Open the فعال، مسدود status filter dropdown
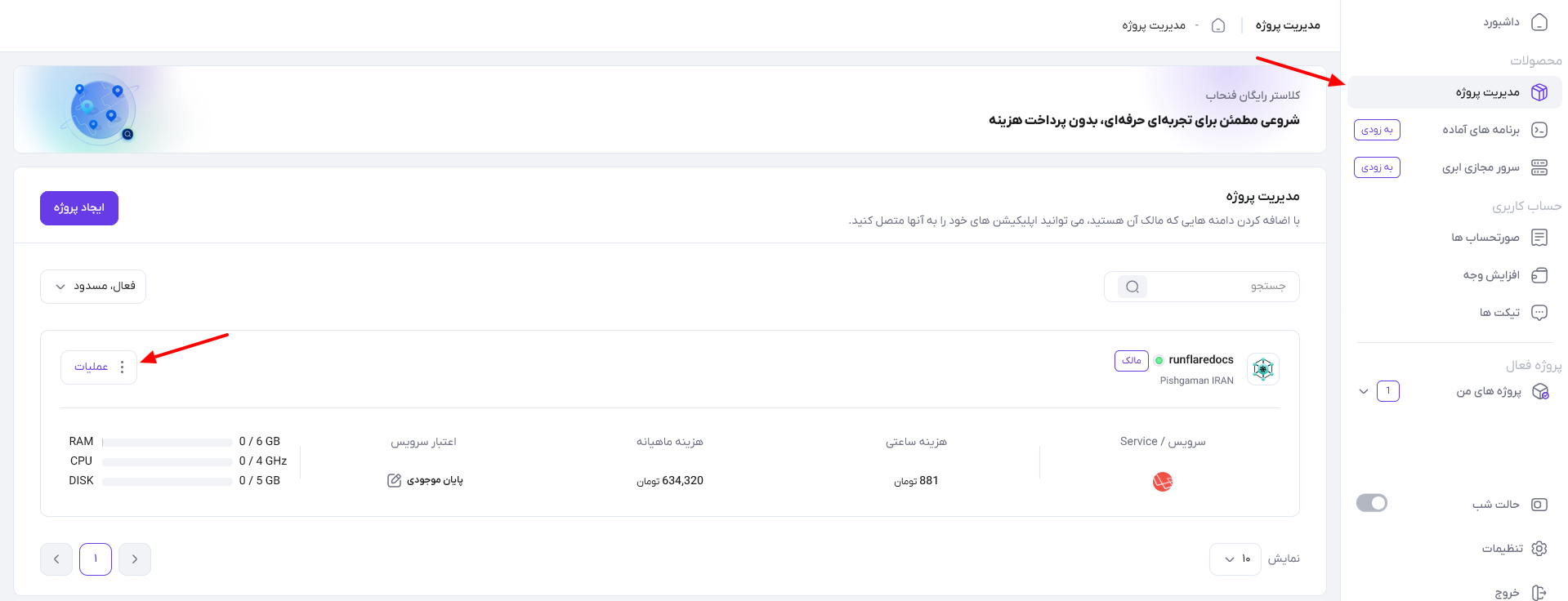The width and height of the screenshot is (1568, 601). click(93, 287)
